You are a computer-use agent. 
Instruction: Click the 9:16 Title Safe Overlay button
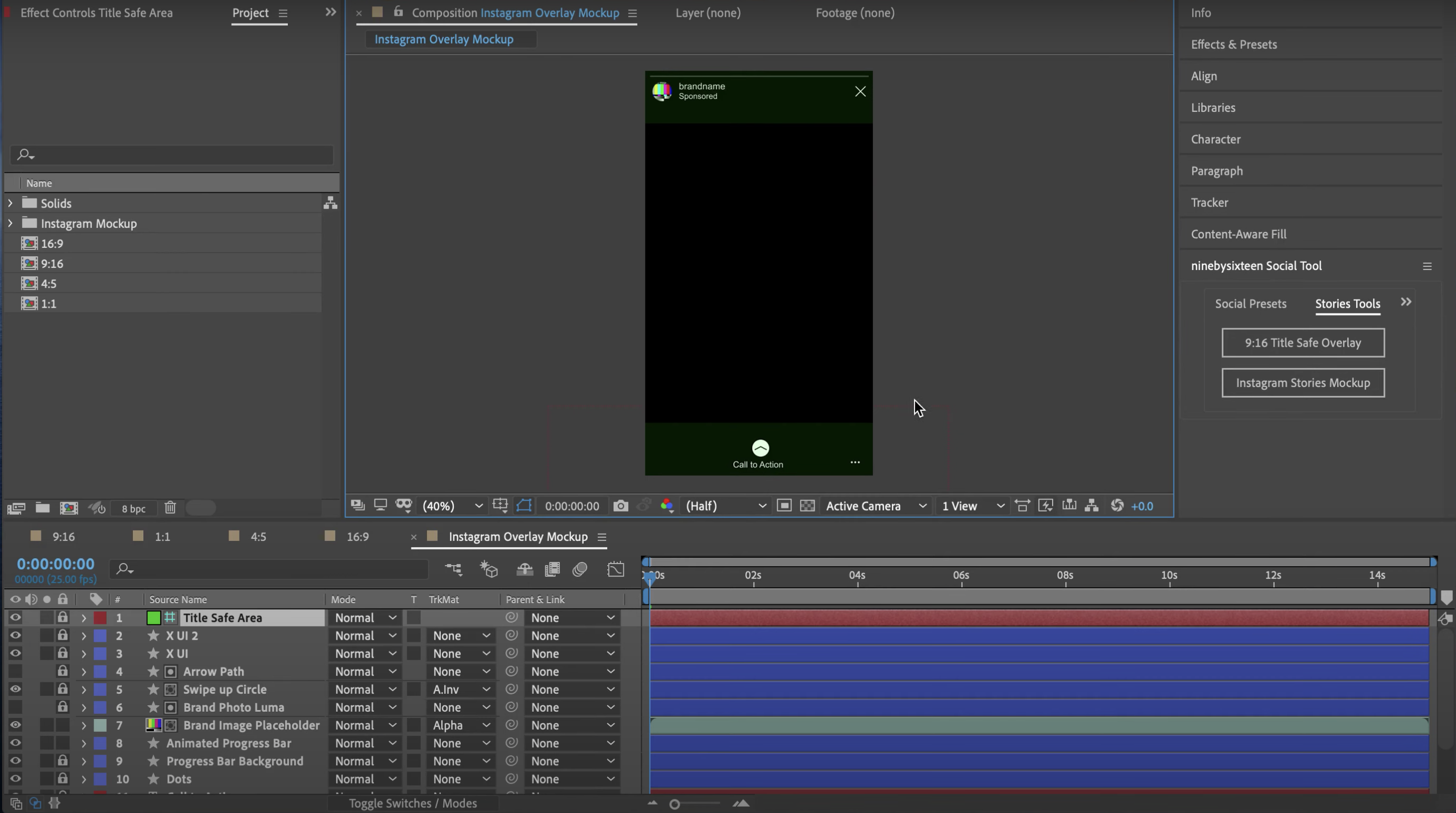[x=1302, y=343]
